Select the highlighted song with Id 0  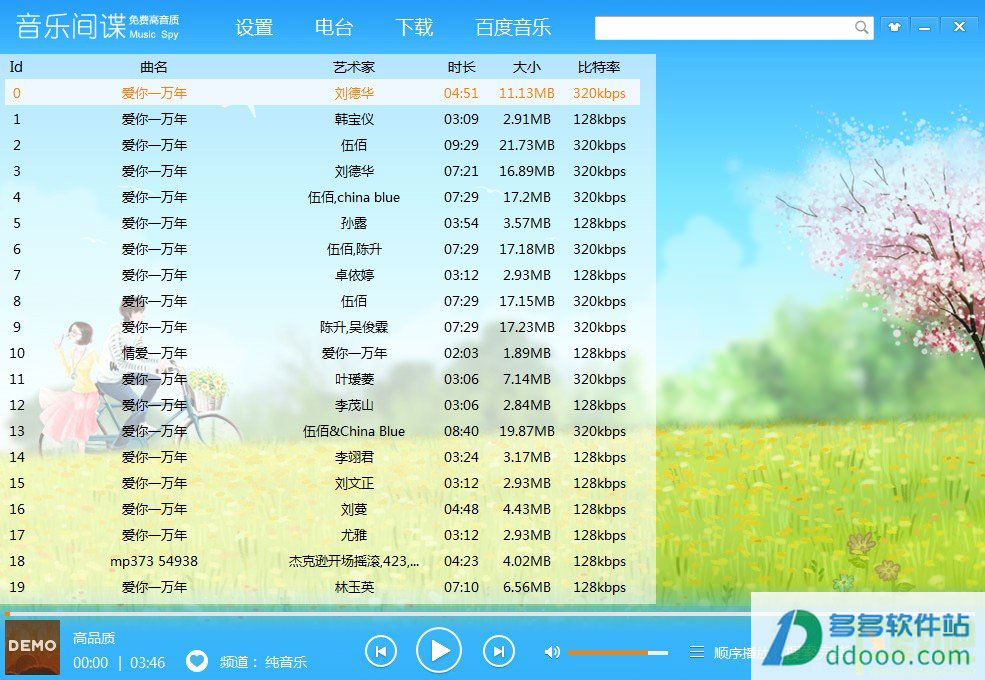coord(322,93)
